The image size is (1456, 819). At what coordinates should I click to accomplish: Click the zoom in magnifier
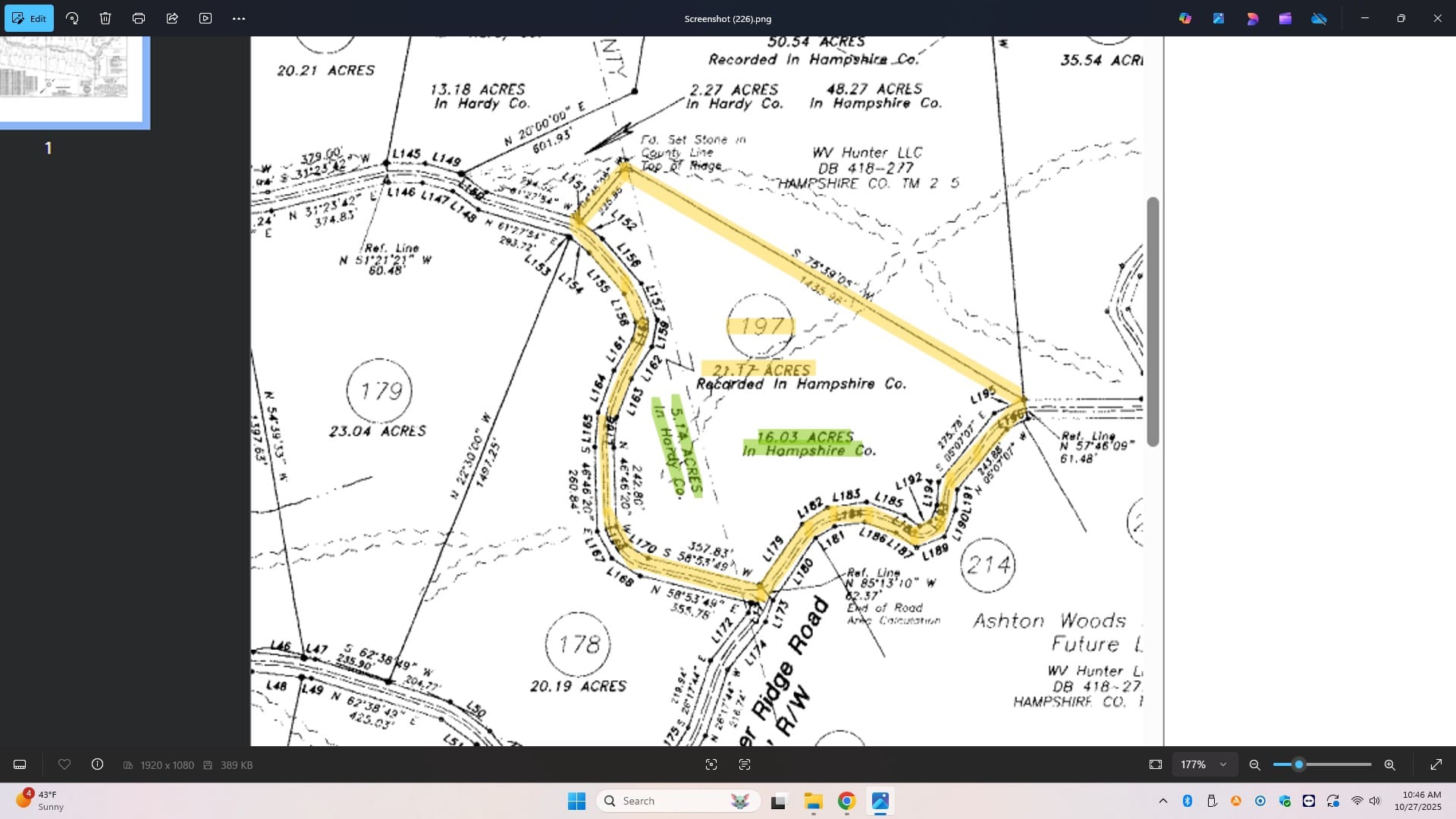click(1389, 764)
